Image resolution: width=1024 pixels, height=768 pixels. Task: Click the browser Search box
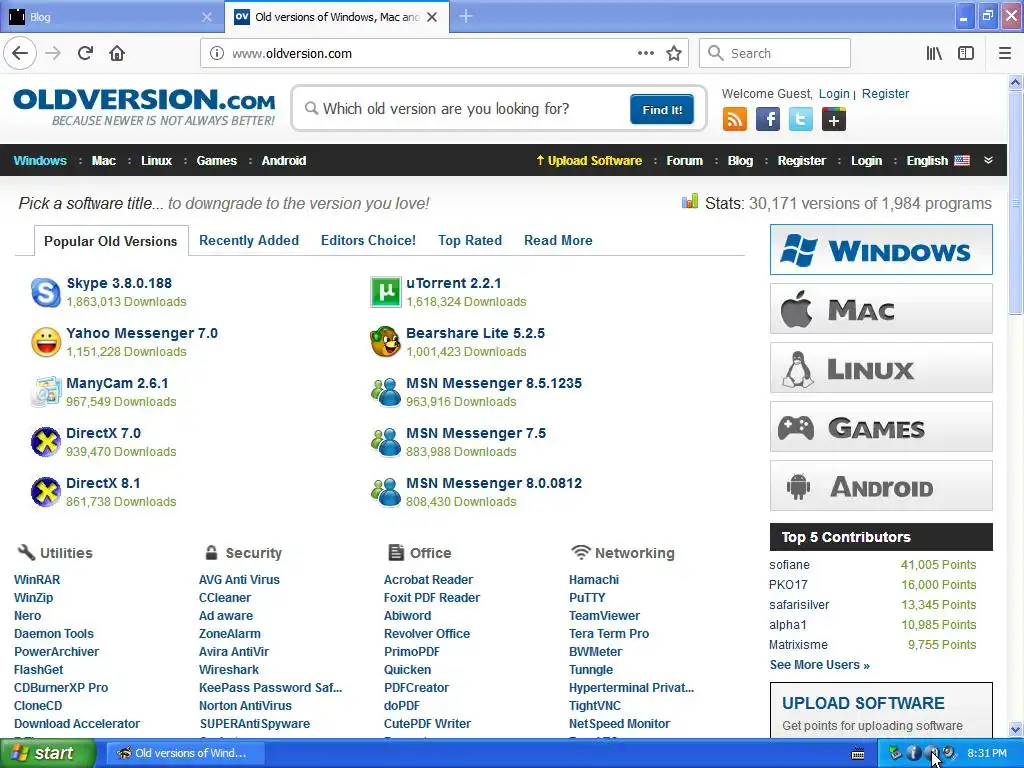click(x=775, y=54)
